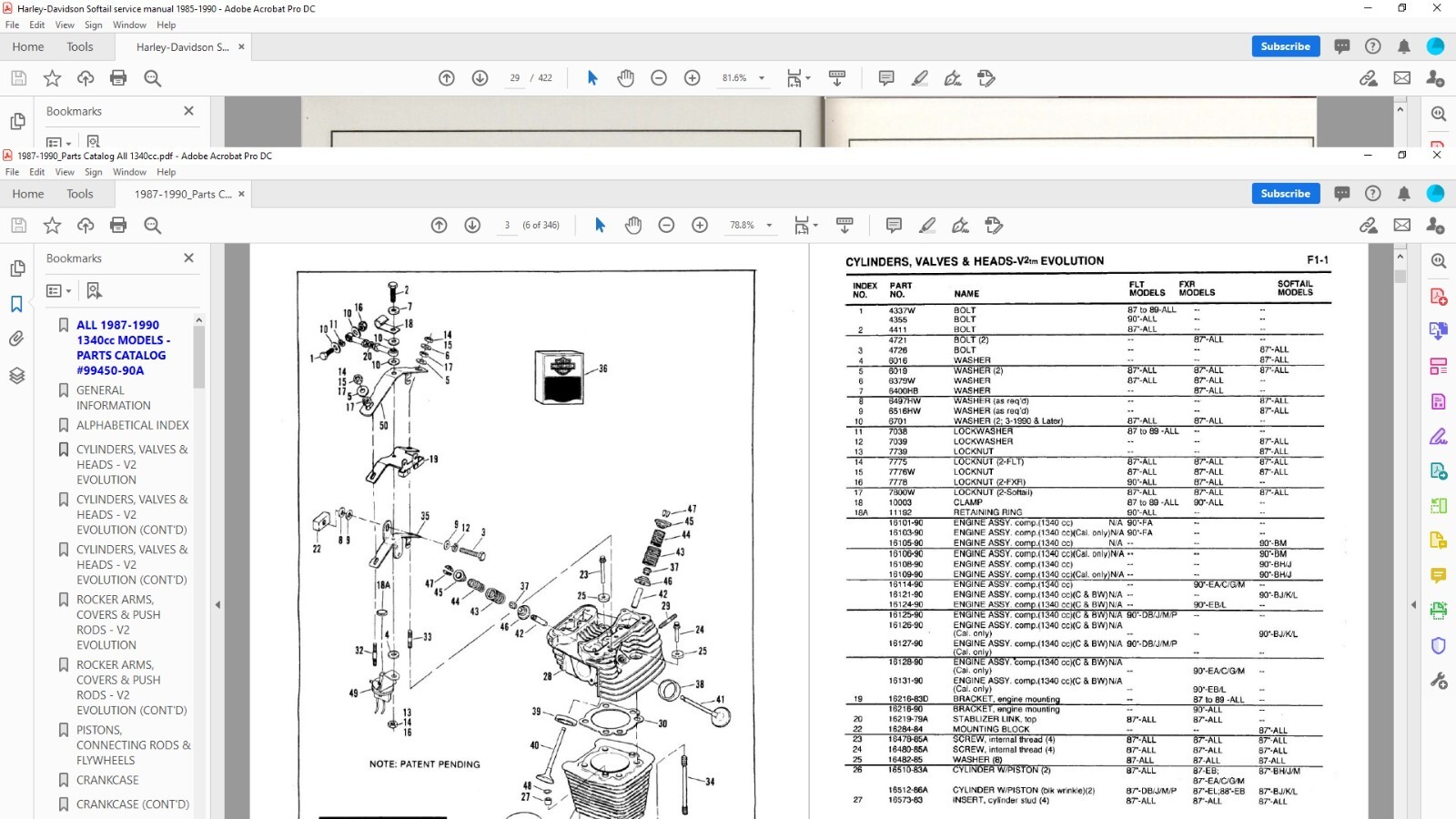Switch to Home tab in Parts Catalog window
This screenshot has width=1456, height=819.
point(28,194)
